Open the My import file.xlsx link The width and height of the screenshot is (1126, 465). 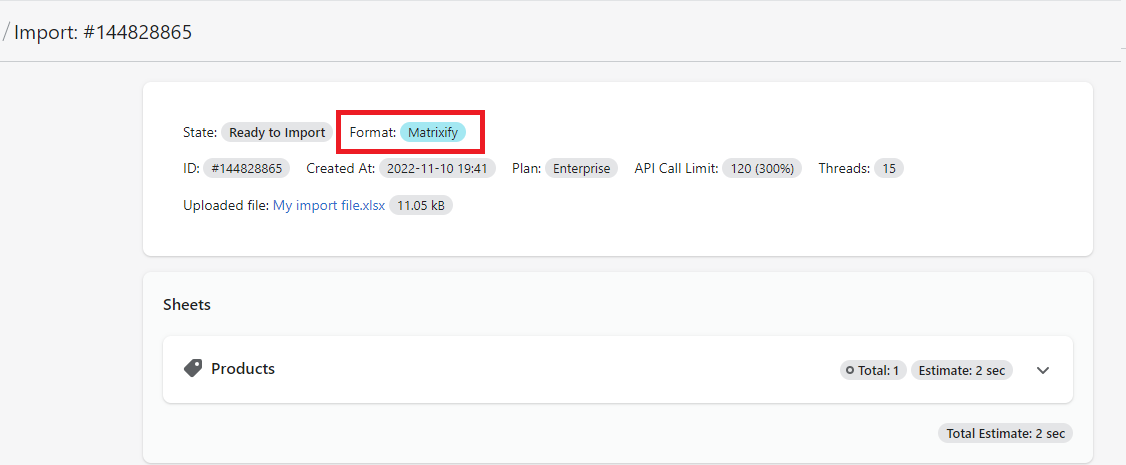[x=328, y=205]
